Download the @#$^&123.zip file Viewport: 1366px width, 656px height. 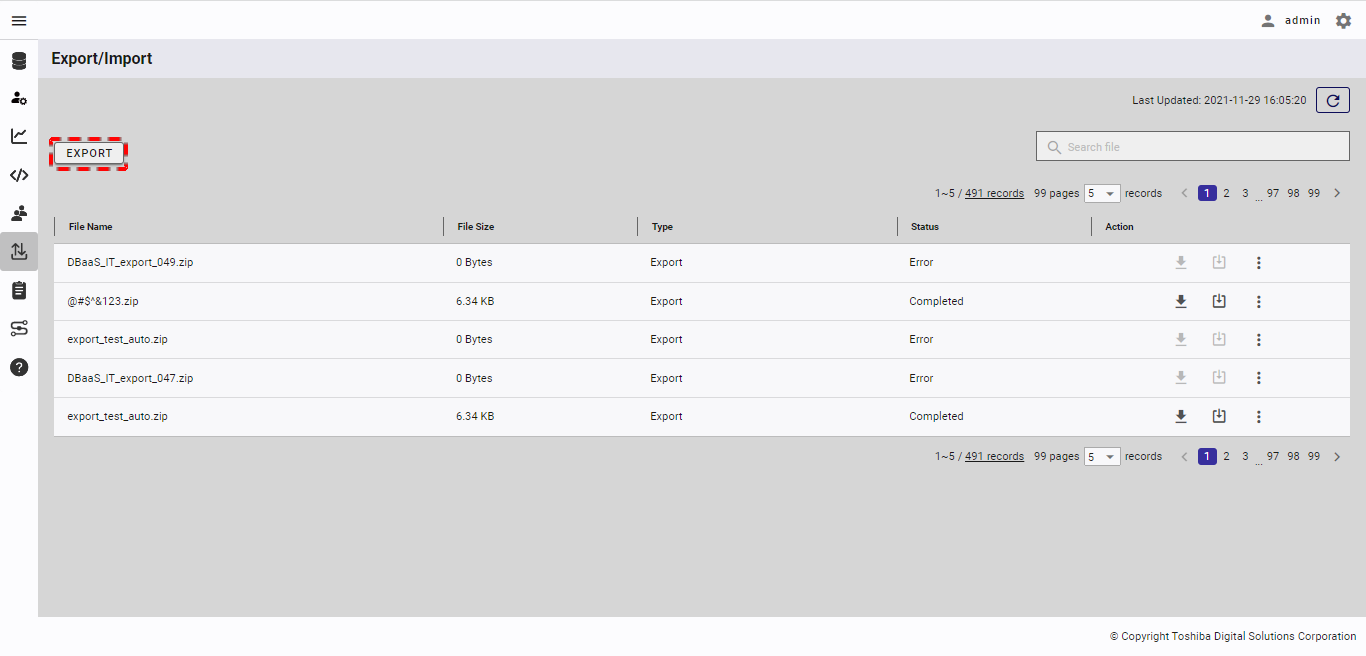tap(1181, 301)
